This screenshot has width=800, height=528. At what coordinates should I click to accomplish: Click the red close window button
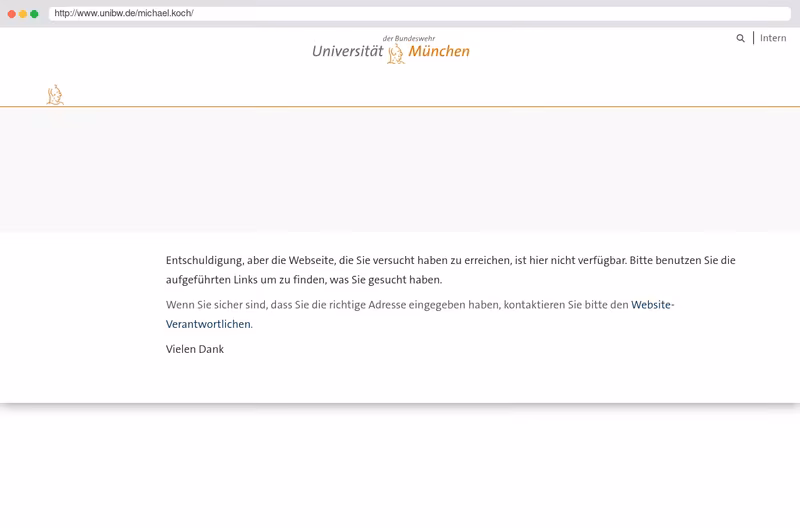coord(12,14)
